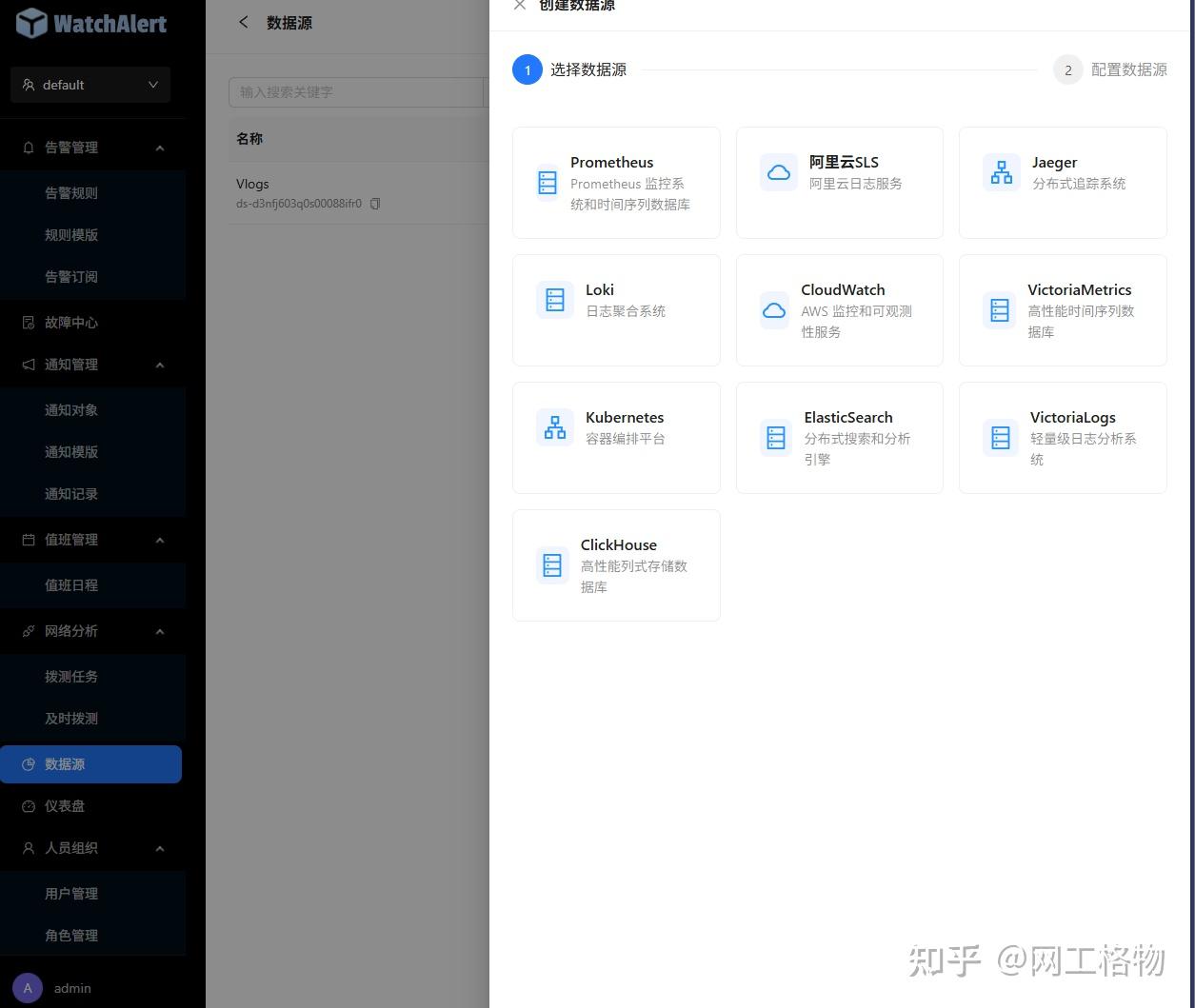The width and height of the screenshot is (1195, 1008).
Task: Copy the Vlogs datasource ID
Action: click(x=375, y=203)
